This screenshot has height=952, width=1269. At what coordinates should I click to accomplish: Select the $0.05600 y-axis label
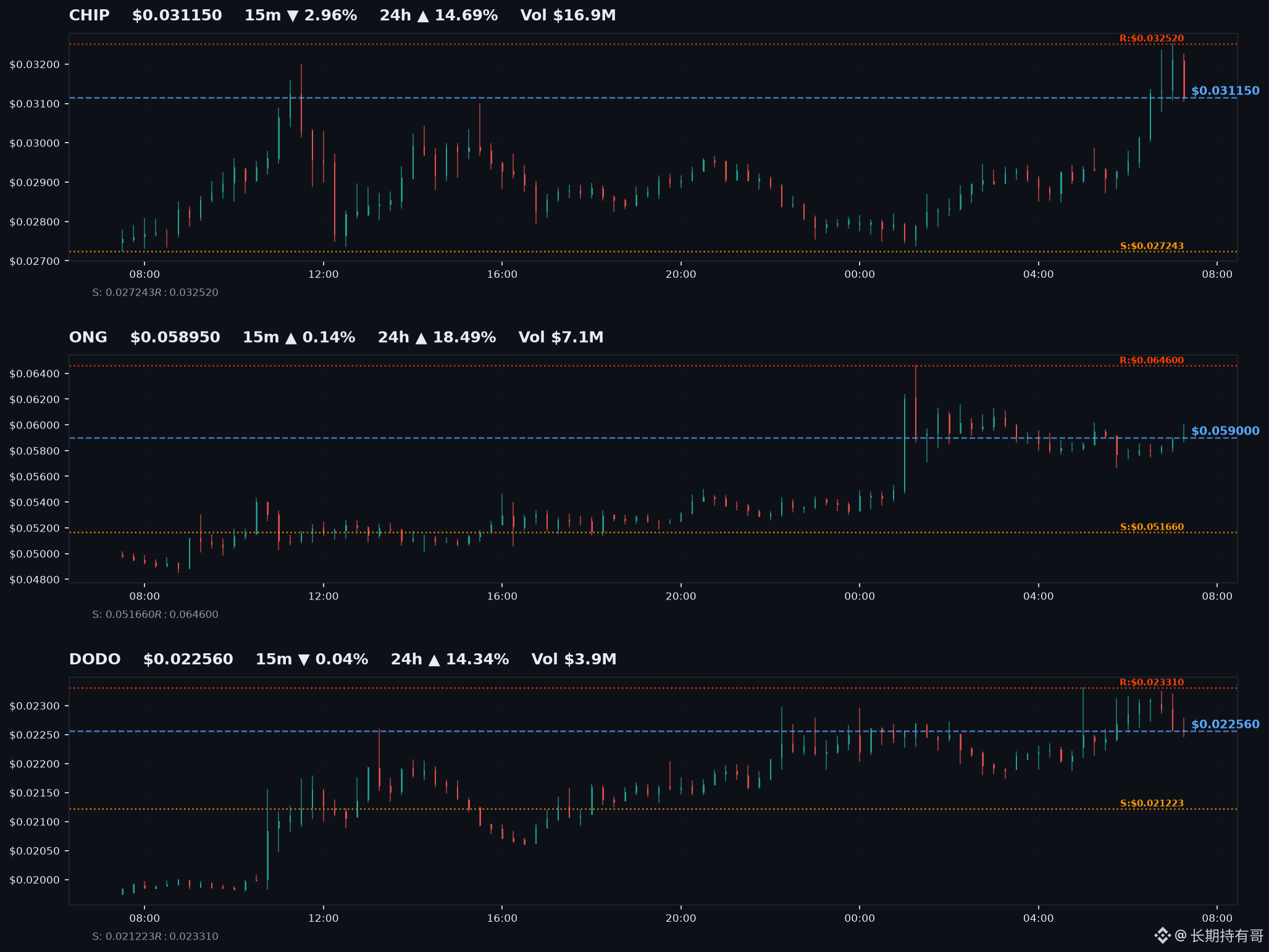pos(35,477)
